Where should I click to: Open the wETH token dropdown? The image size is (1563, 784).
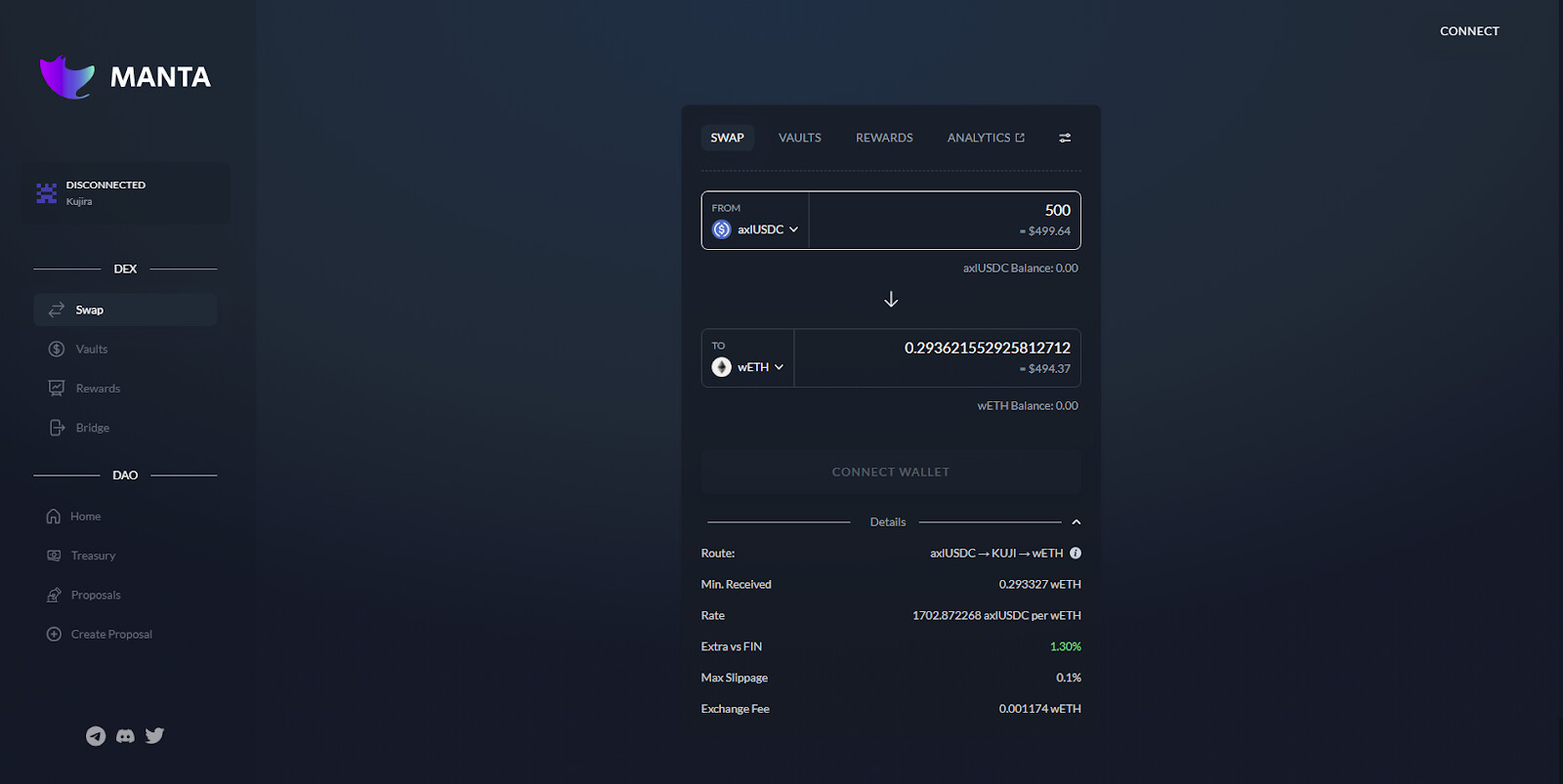pyautogui.click(x=748, y=367)
